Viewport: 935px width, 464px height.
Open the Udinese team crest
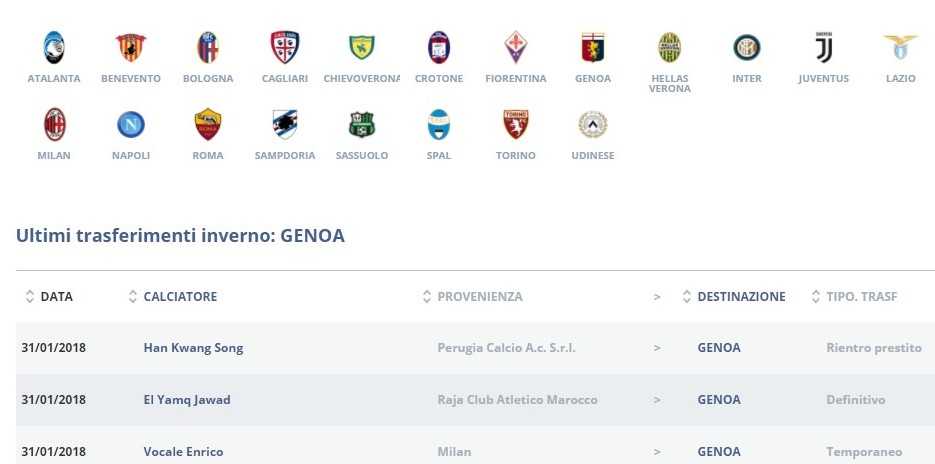click(x=592, y=124)
